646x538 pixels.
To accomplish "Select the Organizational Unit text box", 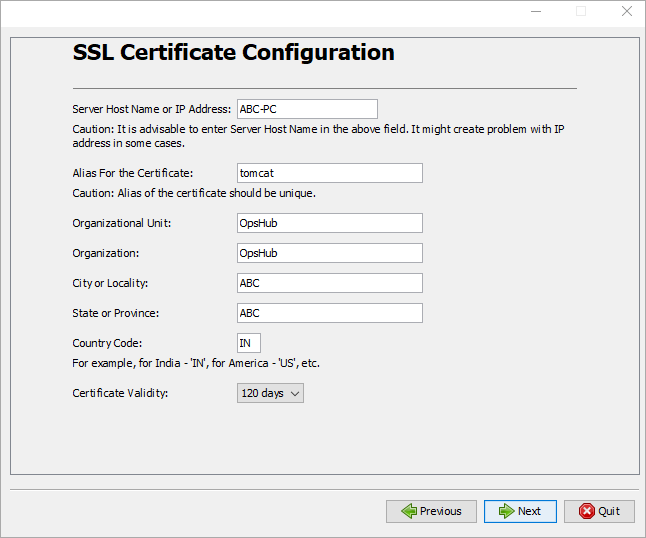I will pyautogui.click(x=329, y=223).
